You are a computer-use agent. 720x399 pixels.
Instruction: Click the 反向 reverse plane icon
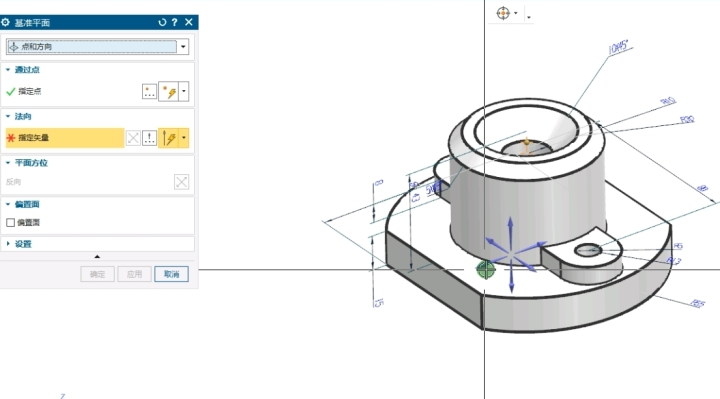point(181,182)
